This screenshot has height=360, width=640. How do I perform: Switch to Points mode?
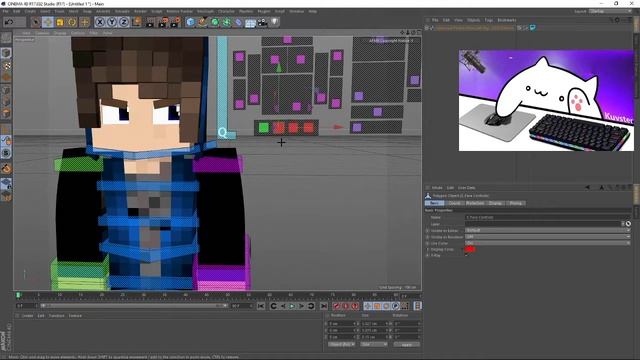point(6,90)
